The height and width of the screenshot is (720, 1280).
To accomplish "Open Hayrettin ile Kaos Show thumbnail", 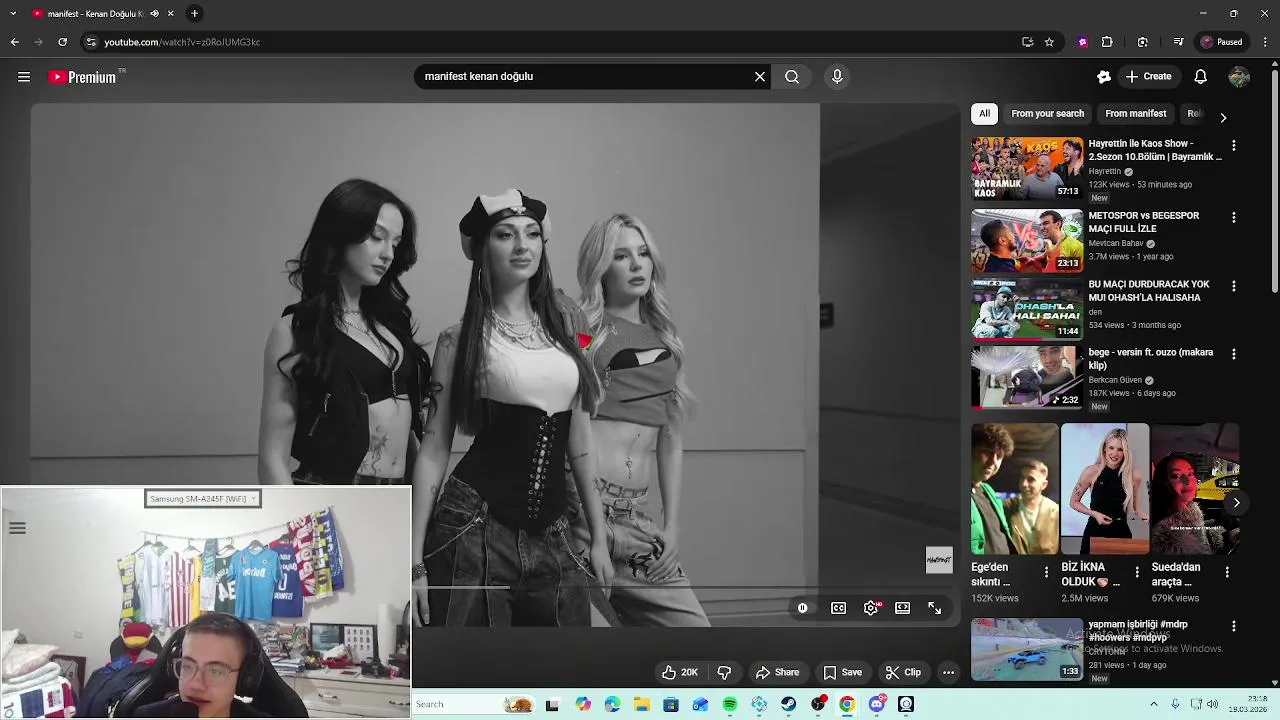I will point(1027,168).
